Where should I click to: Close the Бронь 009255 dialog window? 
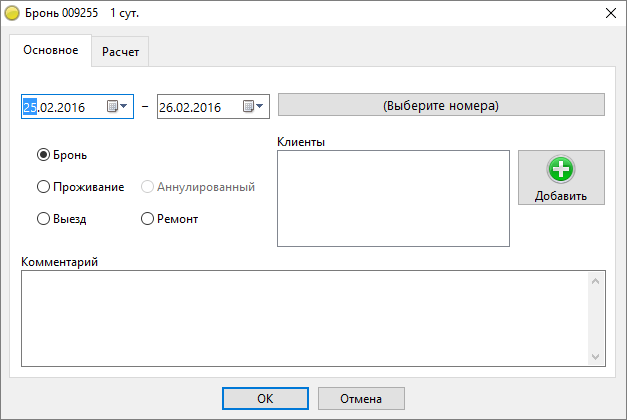click(610, 13)
